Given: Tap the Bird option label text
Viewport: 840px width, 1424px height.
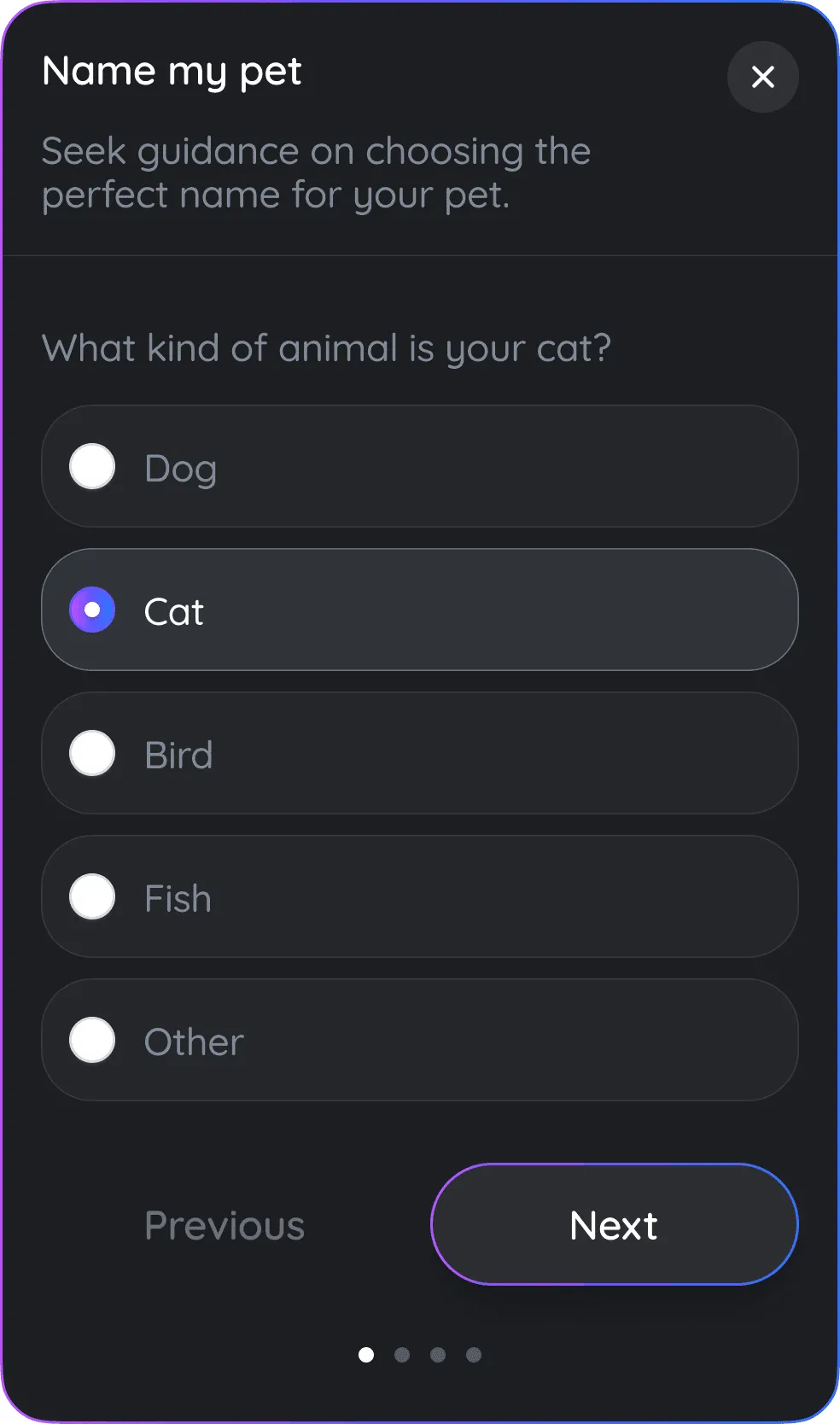Looking at the screenshot, I should pyautogui.click(x=178, y=755).
